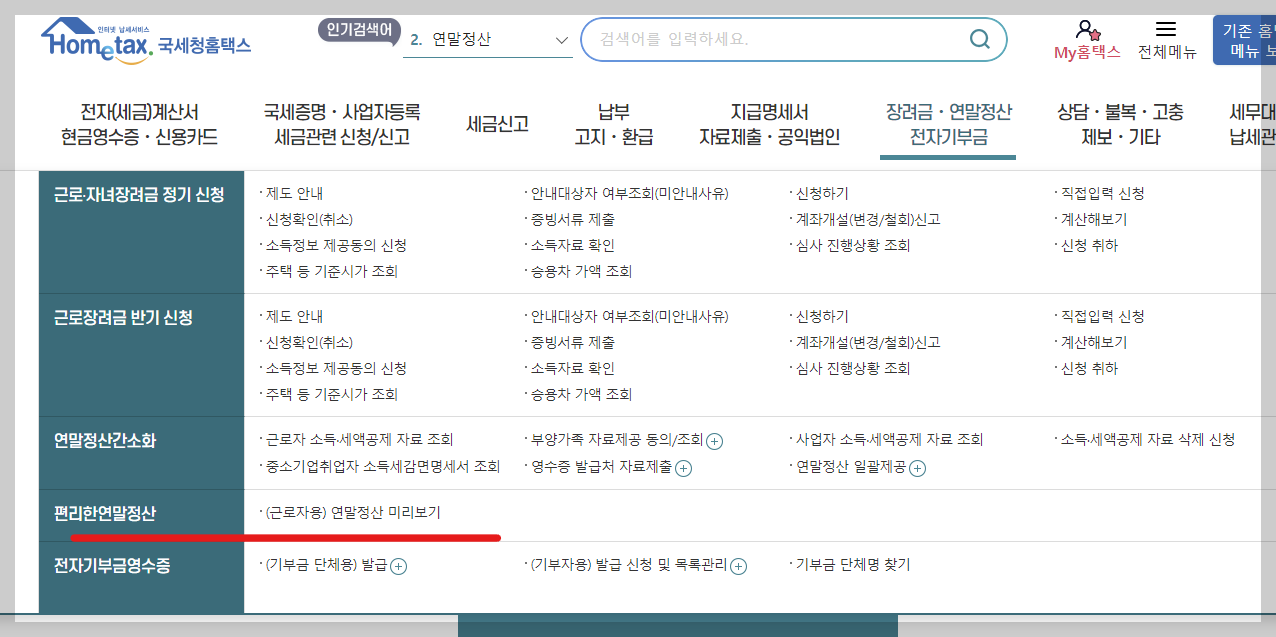
Task: Click the search magnifier icon
Action: pos(979,39)
